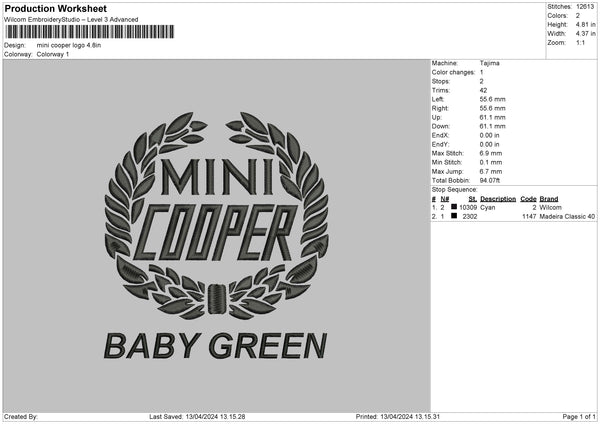
Task: Click the Machine value 'Tajima'
Action: point(489,63)
